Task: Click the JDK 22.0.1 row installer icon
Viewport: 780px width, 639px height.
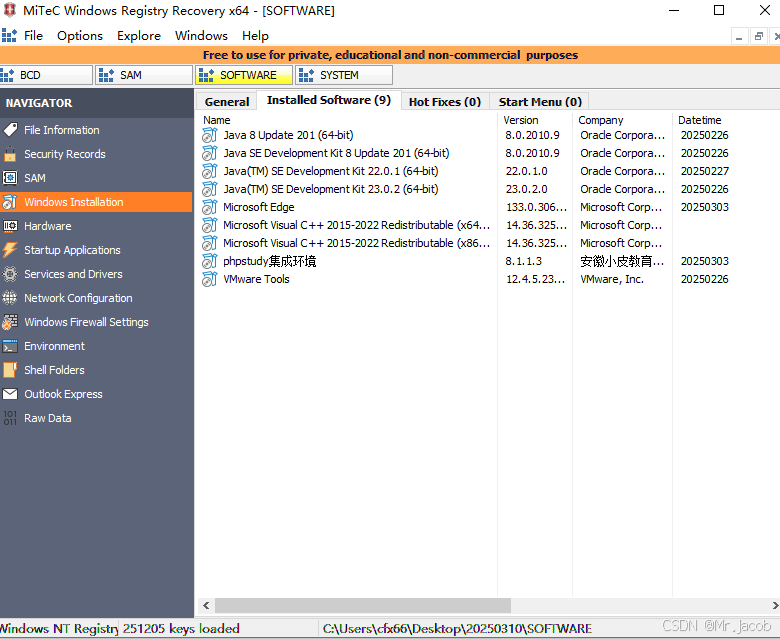Action: (x=210, y=171)
